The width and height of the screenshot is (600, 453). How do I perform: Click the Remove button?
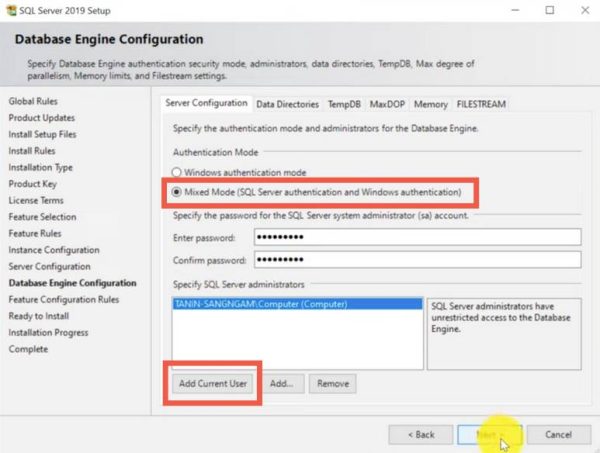pos(333,383)
